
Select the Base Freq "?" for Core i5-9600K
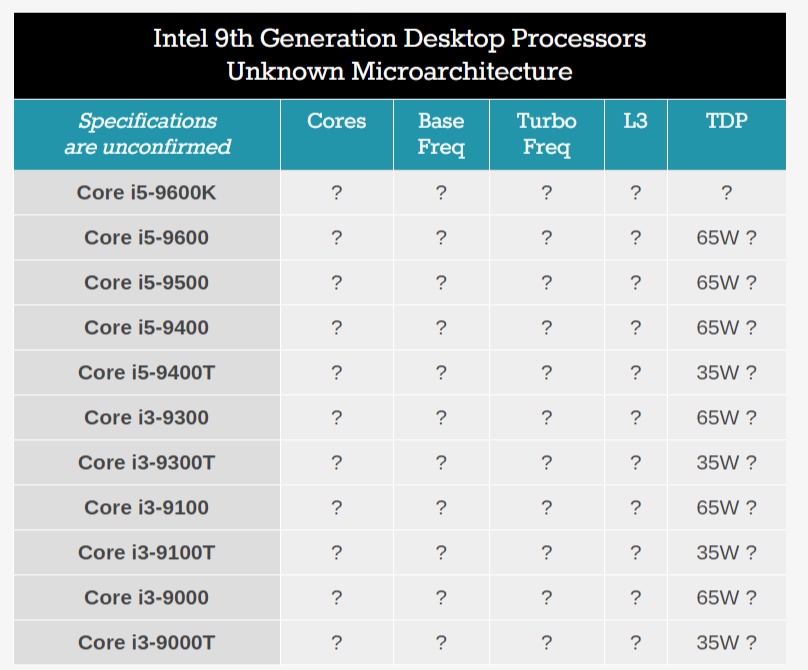pos(441,193)
